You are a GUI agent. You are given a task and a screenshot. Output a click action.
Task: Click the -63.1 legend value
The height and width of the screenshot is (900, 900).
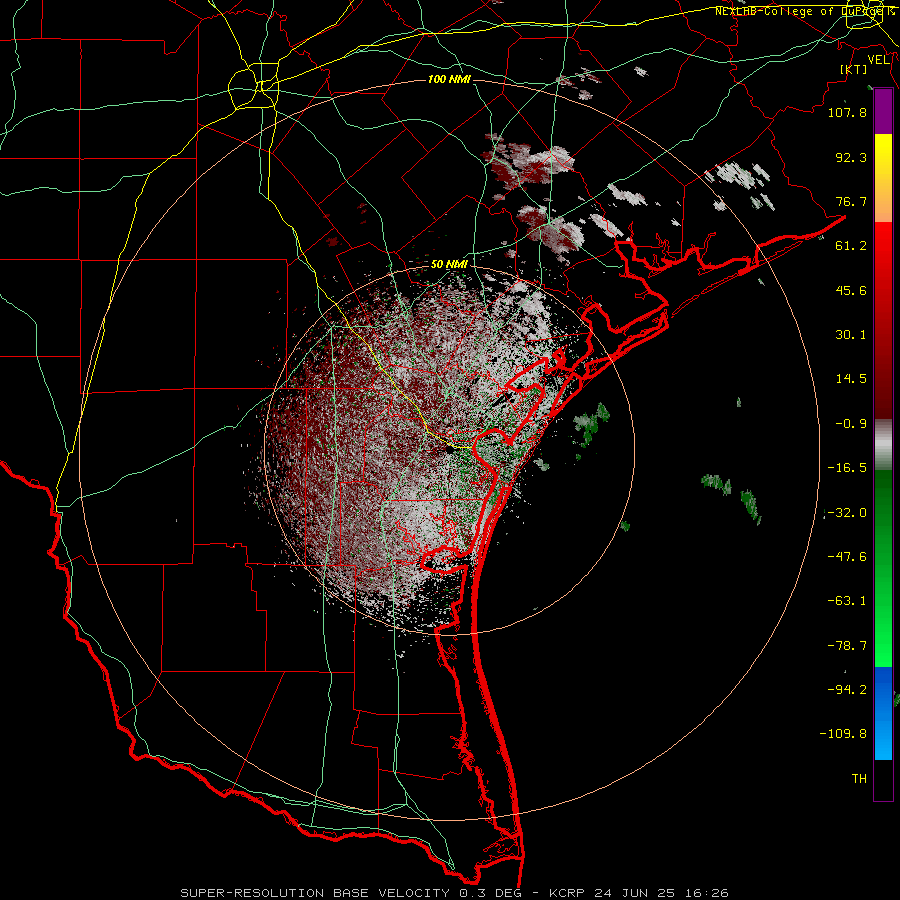click(x=847, y=601)
